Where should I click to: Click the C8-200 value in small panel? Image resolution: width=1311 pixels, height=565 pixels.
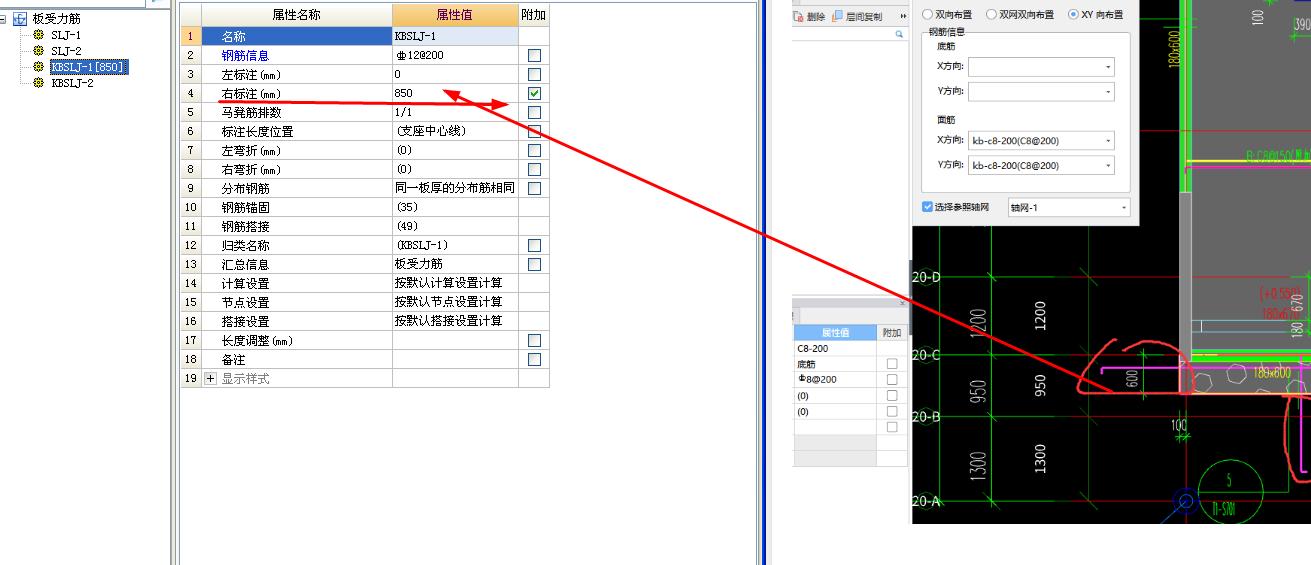835,349
